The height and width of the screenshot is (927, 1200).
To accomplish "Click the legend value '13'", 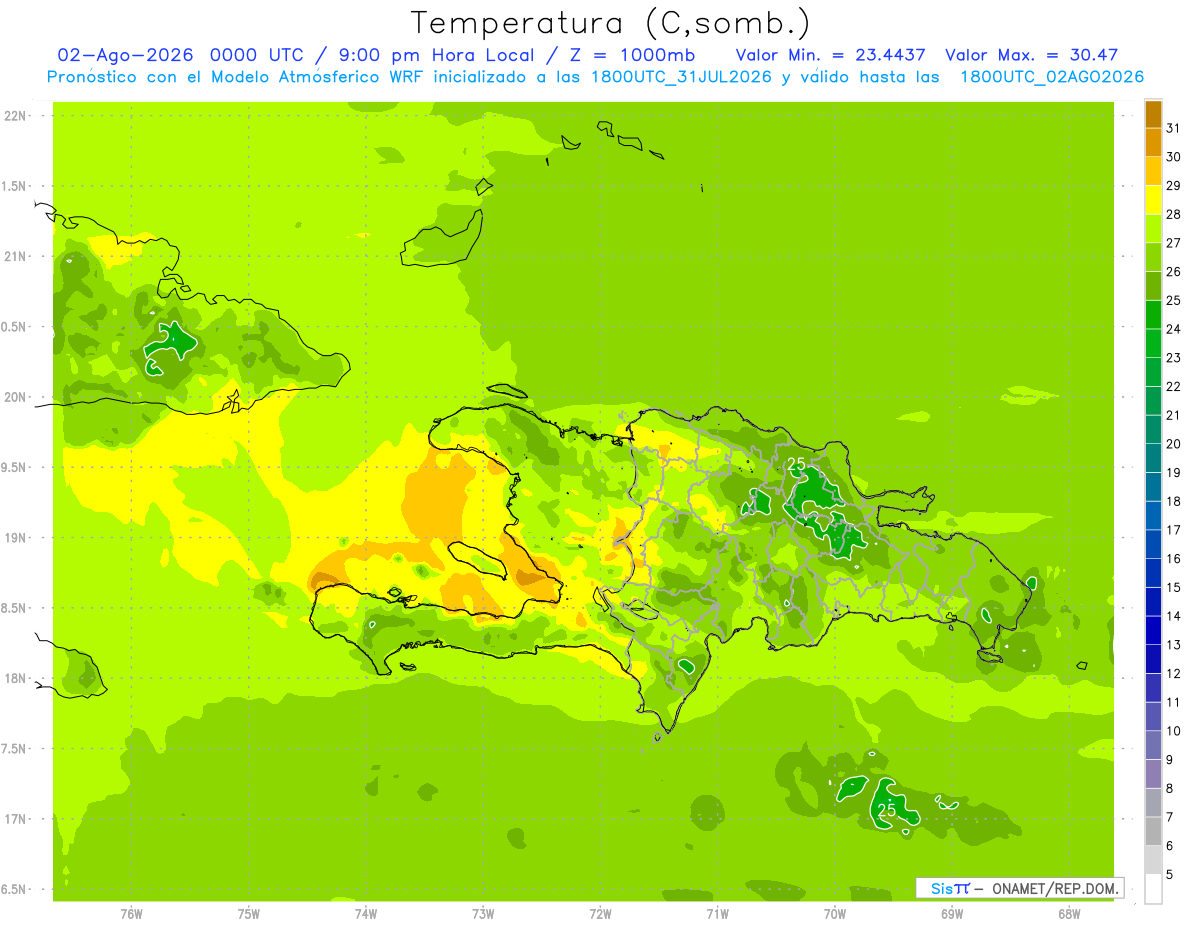I will point(1174,645).
